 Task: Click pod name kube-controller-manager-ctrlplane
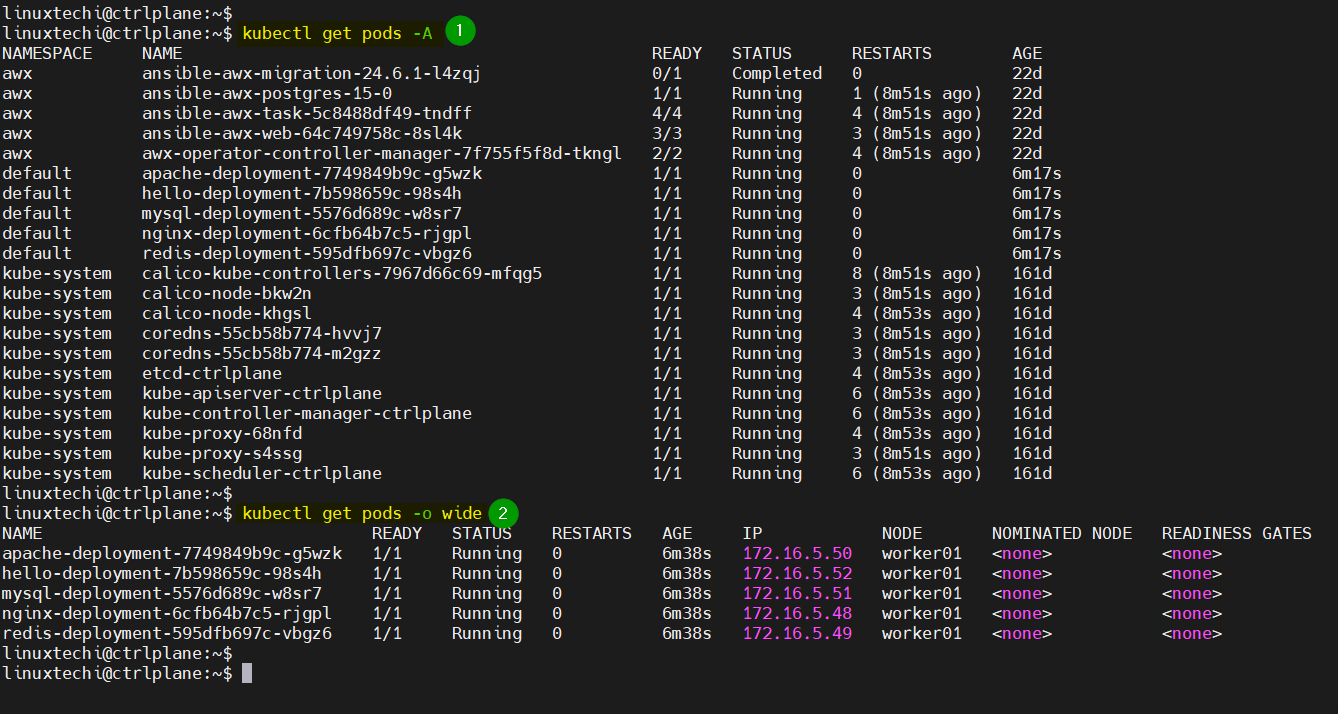coord(307,414)
